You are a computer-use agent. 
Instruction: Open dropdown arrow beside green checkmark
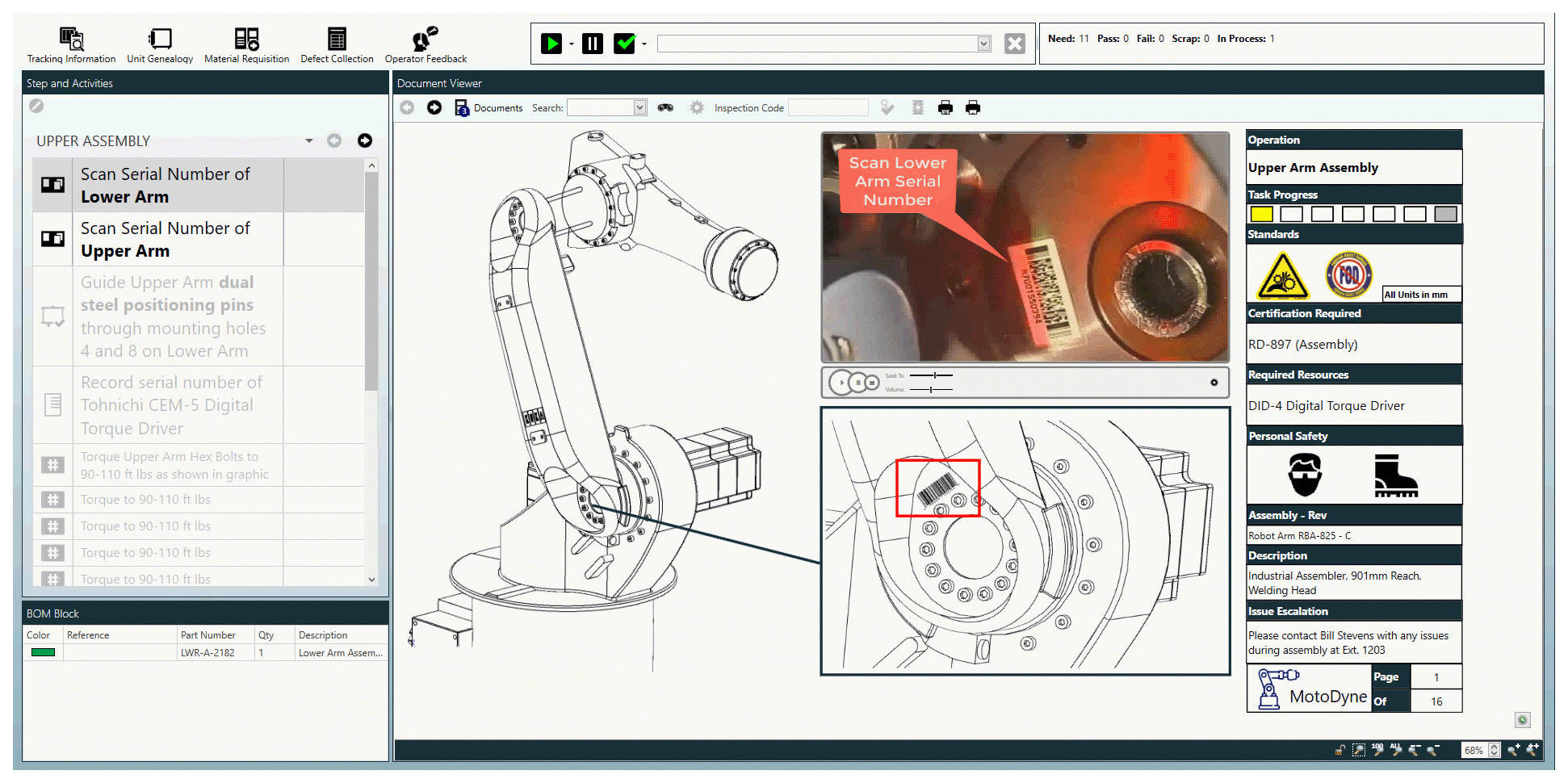(644, 44)
